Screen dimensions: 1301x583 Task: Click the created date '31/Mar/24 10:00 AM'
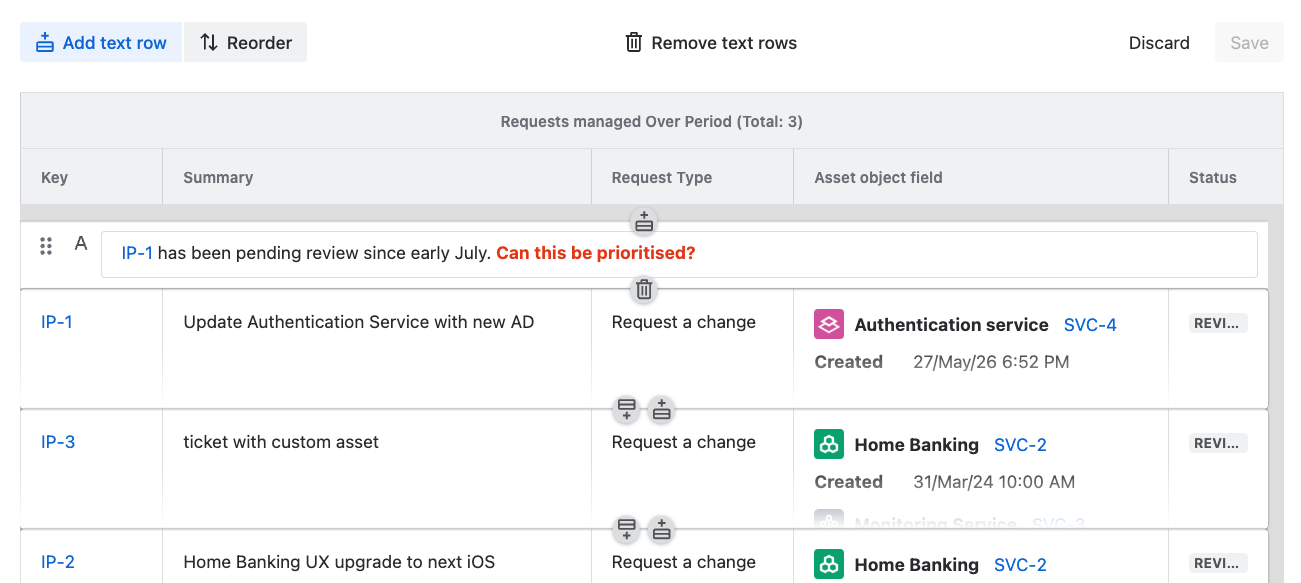[994, 482]
